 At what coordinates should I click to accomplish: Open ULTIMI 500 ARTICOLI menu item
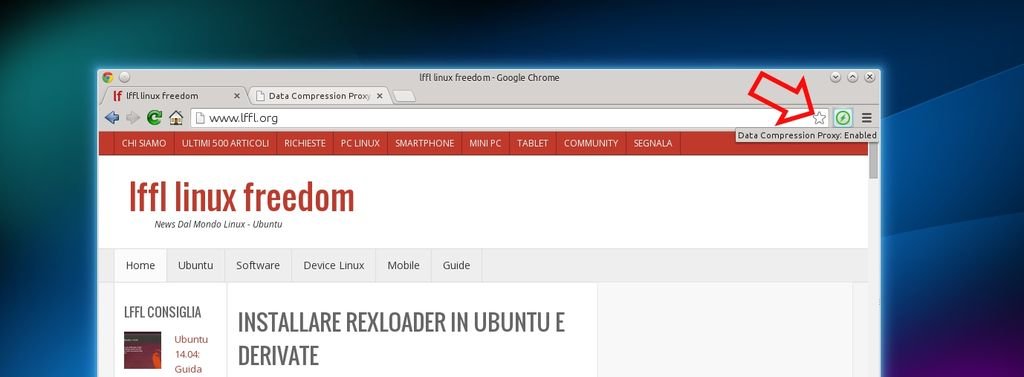pos(225,143)
